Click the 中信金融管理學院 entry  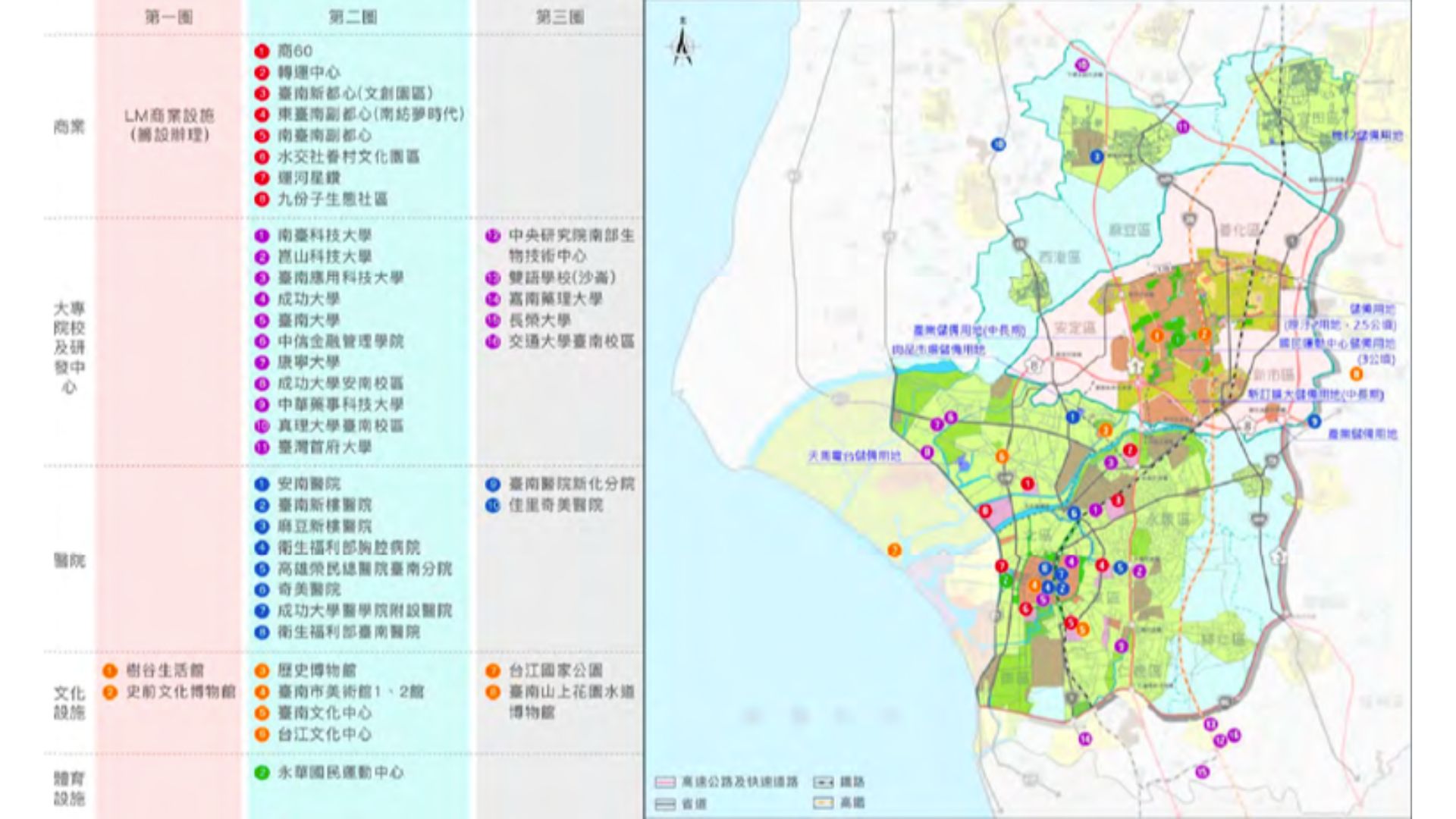tap(340, 342)
